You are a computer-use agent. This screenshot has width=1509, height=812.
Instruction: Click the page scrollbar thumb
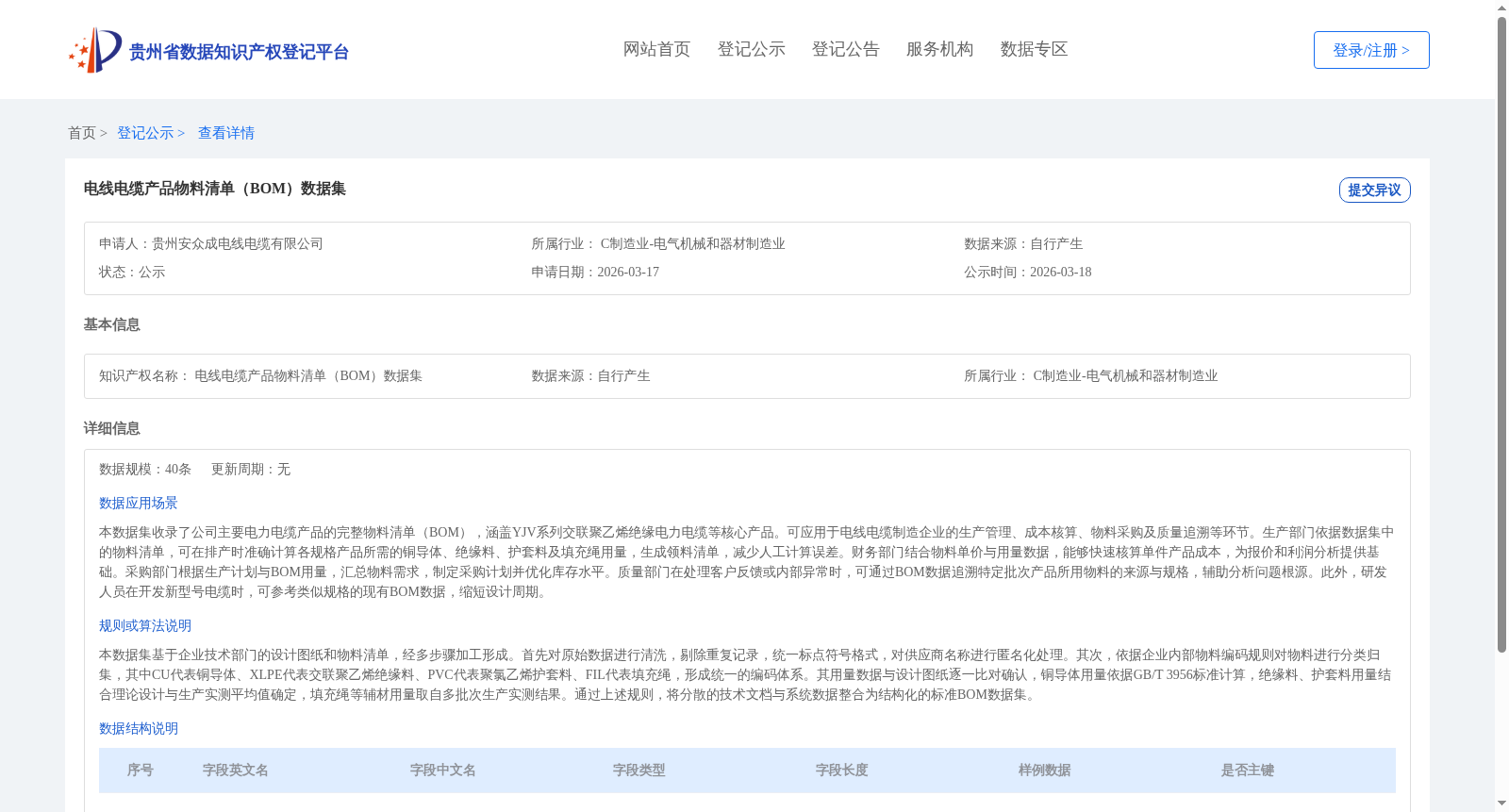click(1501, 335)
